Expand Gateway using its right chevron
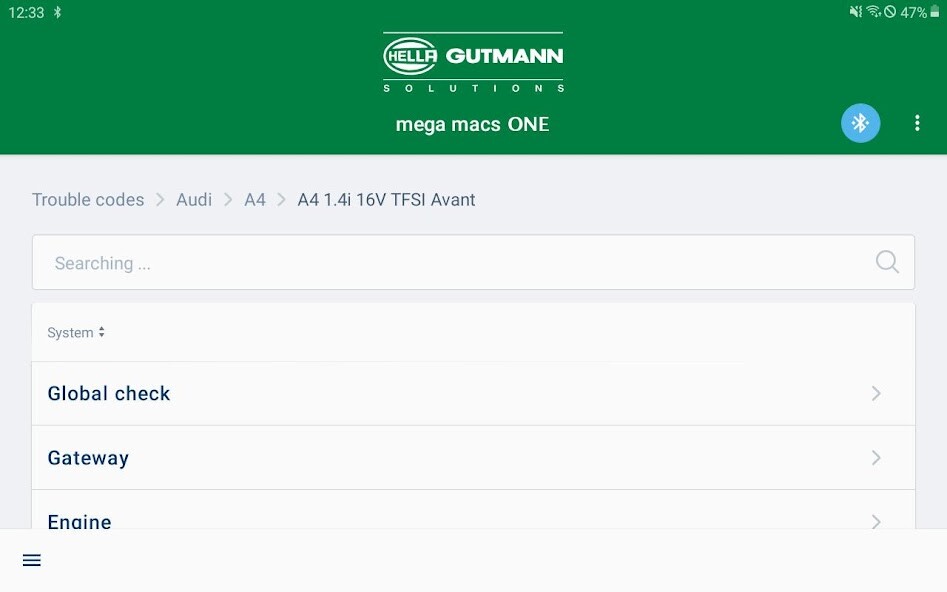The width and height of the screenshot is (947, 592). [x=876, y=457]
